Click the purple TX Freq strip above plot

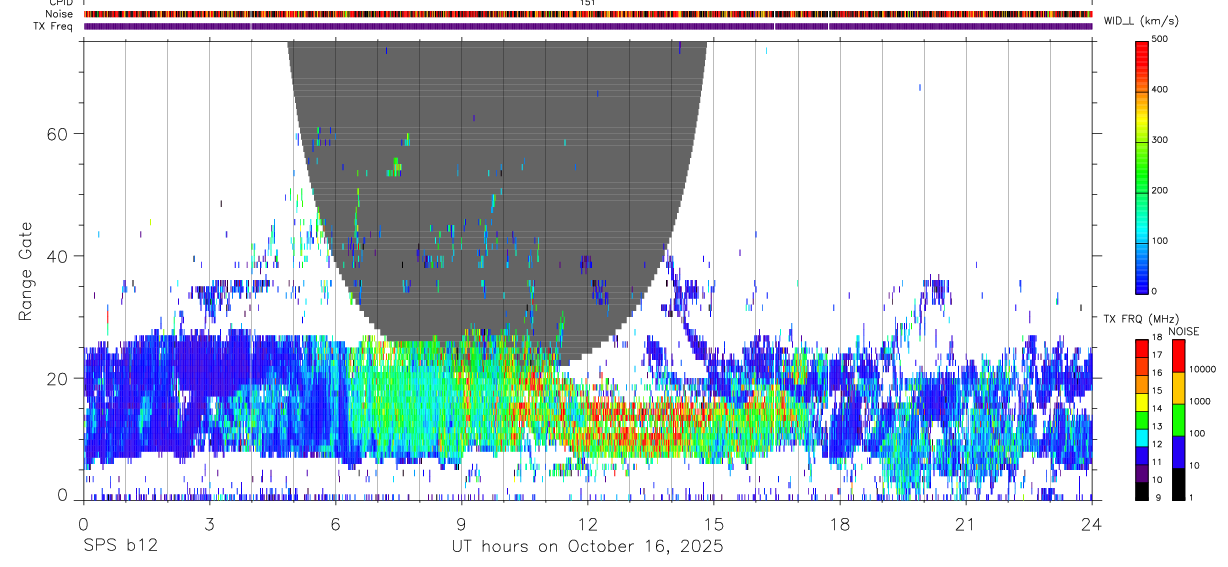point(588,26)
